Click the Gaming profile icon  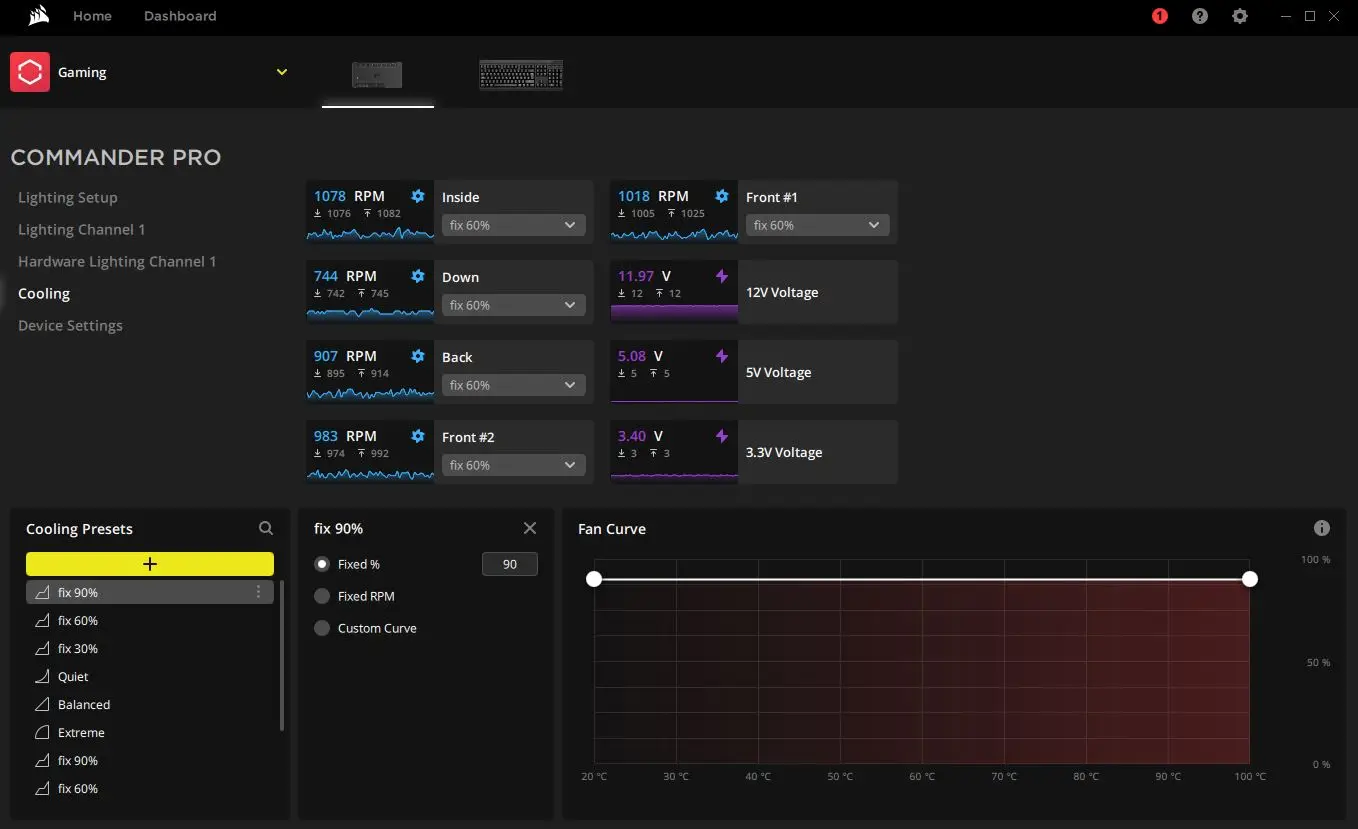tap(30, 72)
